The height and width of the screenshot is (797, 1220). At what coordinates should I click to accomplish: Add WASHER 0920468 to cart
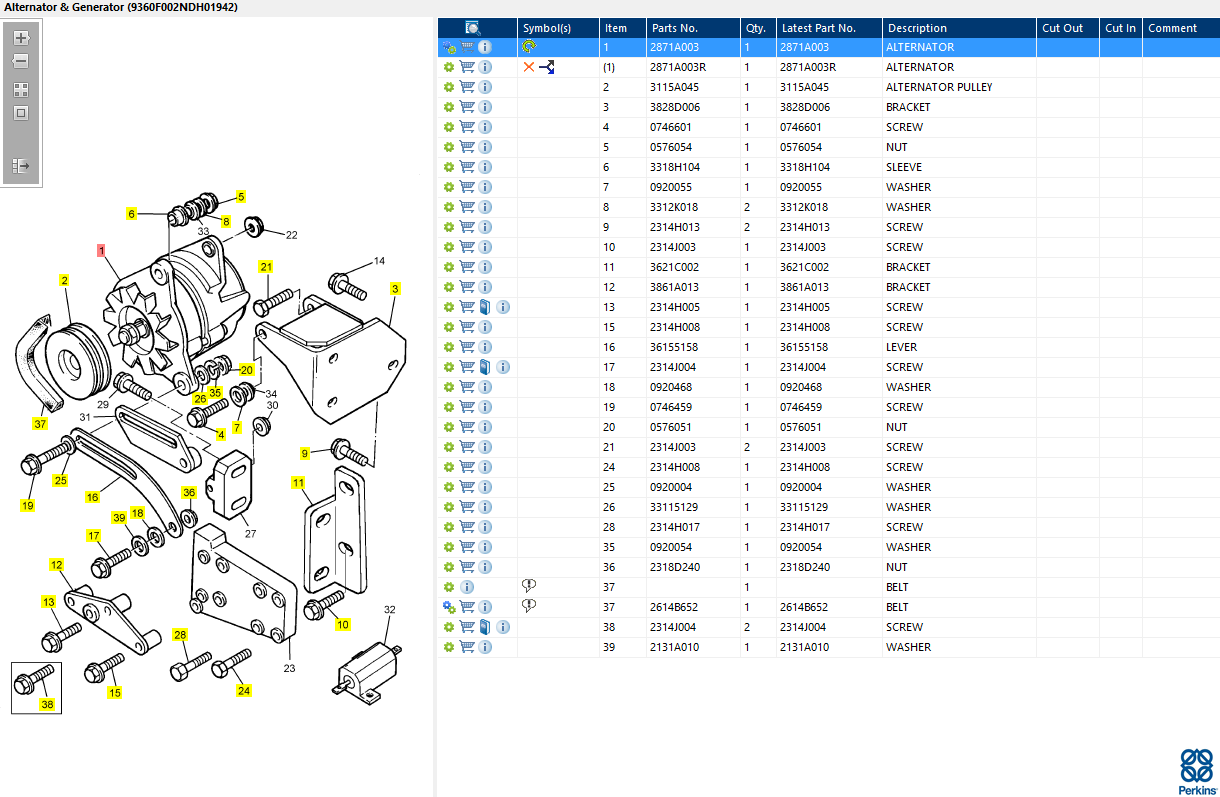467,387
